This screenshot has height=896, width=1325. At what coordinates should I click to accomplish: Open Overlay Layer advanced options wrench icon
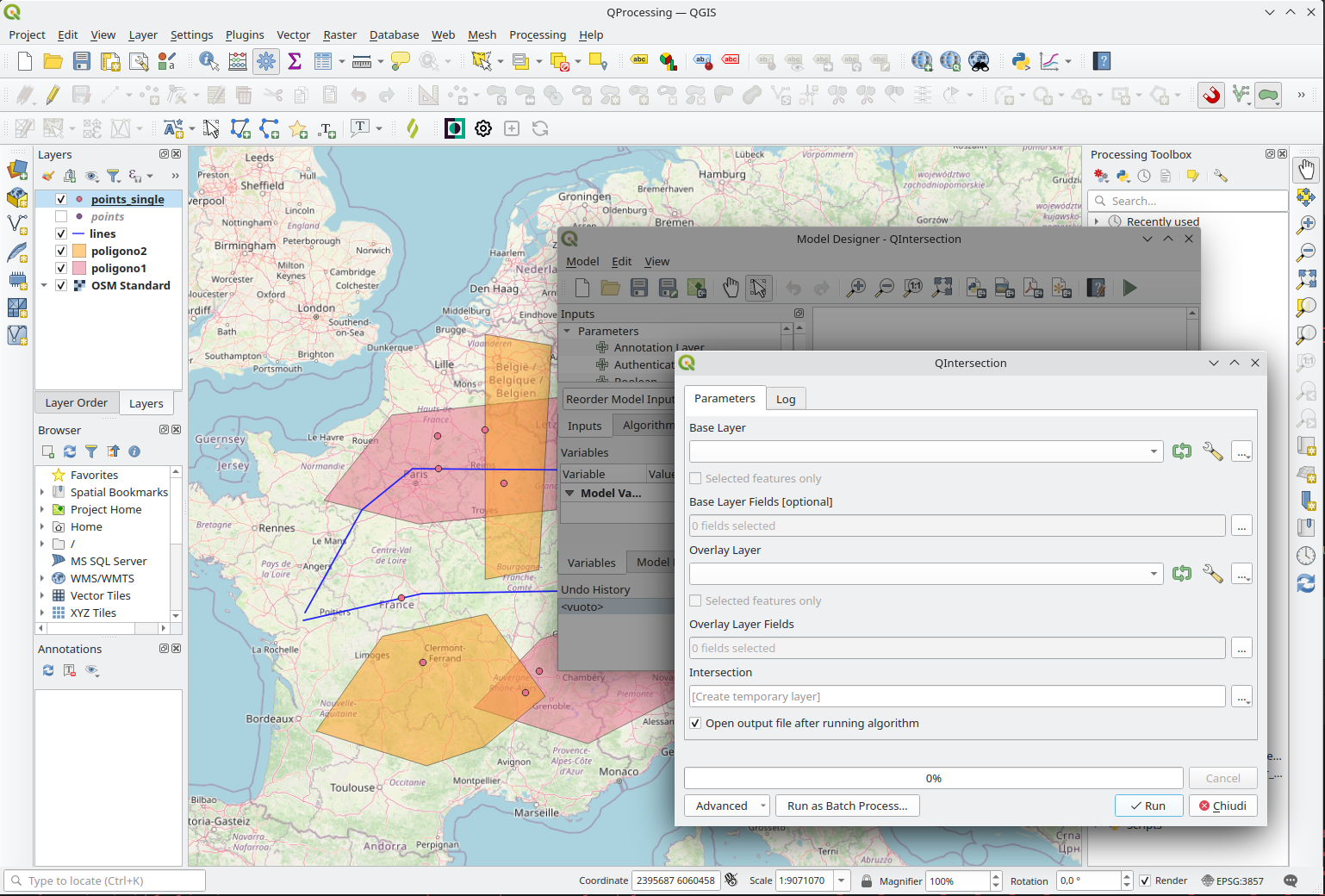tap(1212, 574)
